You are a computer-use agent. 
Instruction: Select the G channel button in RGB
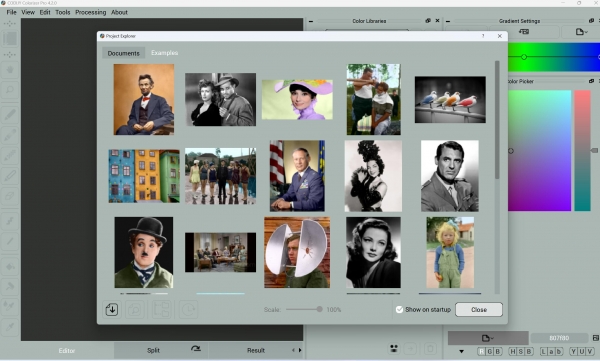coord(489,351)
